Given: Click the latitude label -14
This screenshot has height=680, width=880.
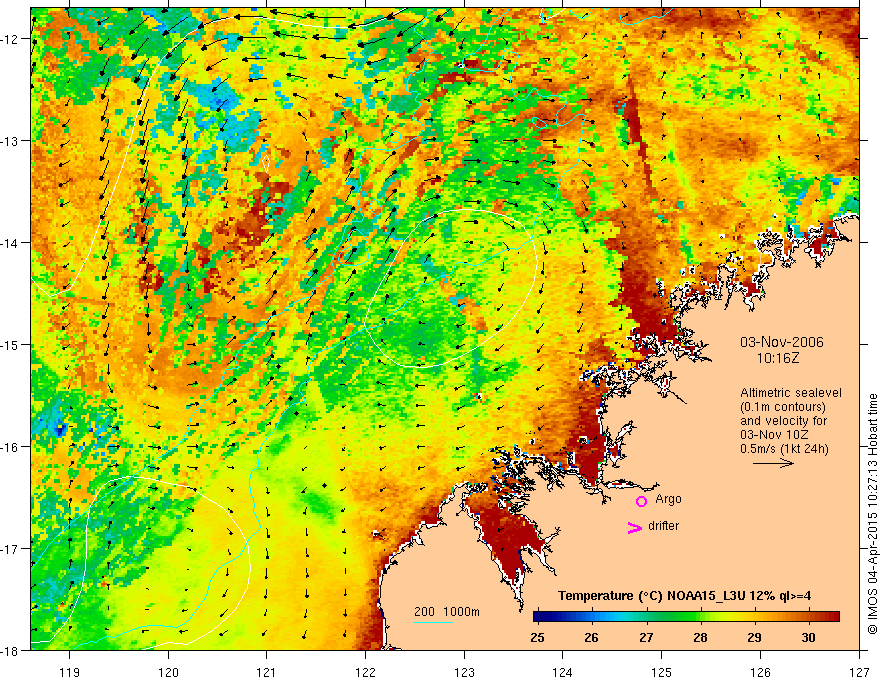Looking at the screenshot, I should [x=11, y=243].
